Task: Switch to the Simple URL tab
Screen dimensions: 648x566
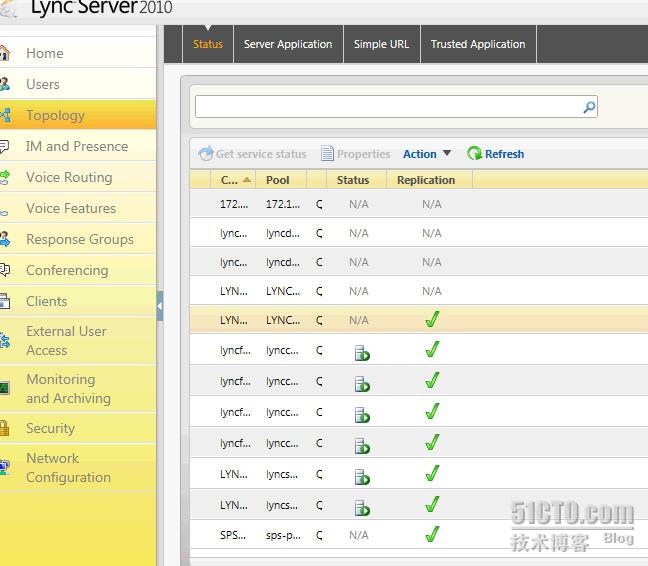Action: click(381, 44)
